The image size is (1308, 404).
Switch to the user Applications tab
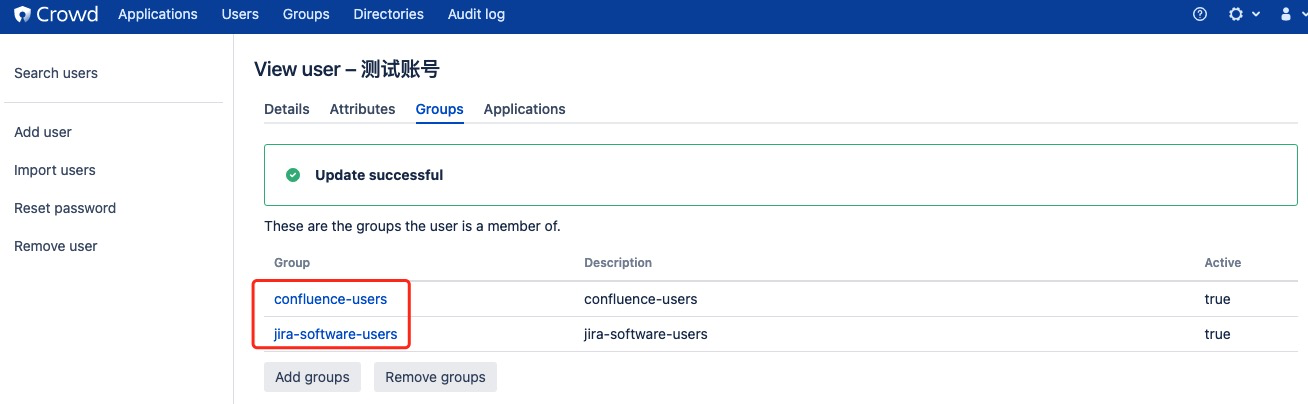[524, 109]
